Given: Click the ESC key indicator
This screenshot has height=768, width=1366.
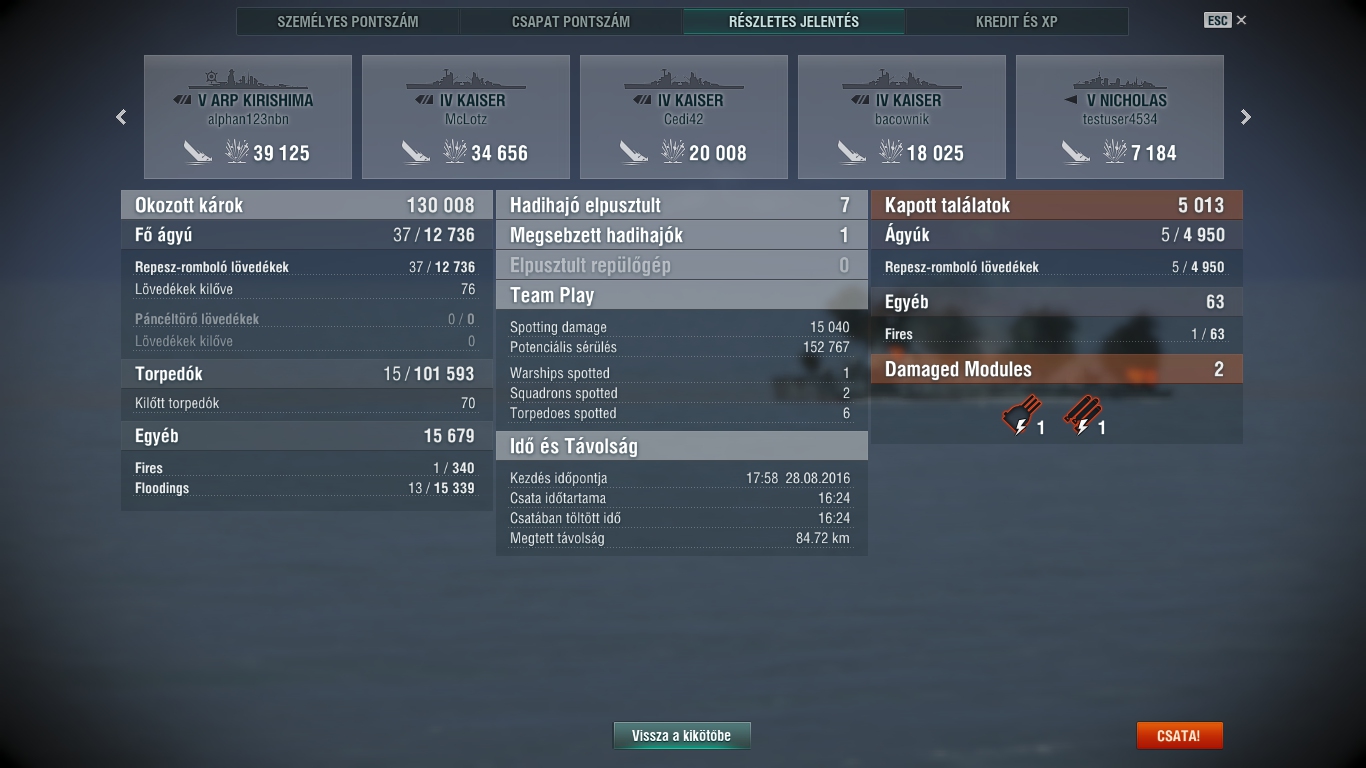Looking at the screenshot, I should 1217,20.
